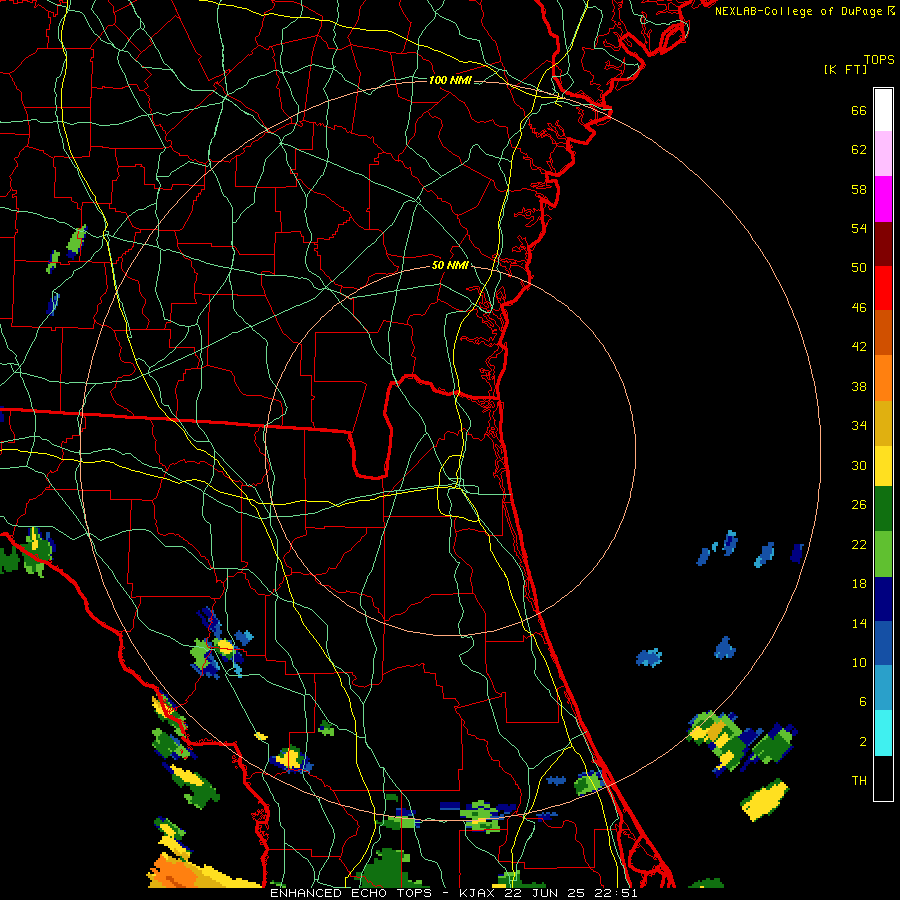Select the dark orange legend swatch
Viewport: 900px width, 900px height.
pyautogui.click(x=883, y=332)
